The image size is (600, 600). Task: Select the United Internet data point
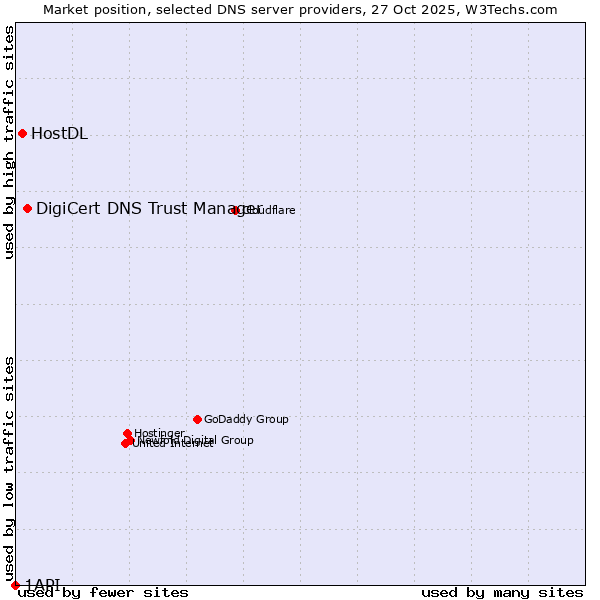(125, 443)
